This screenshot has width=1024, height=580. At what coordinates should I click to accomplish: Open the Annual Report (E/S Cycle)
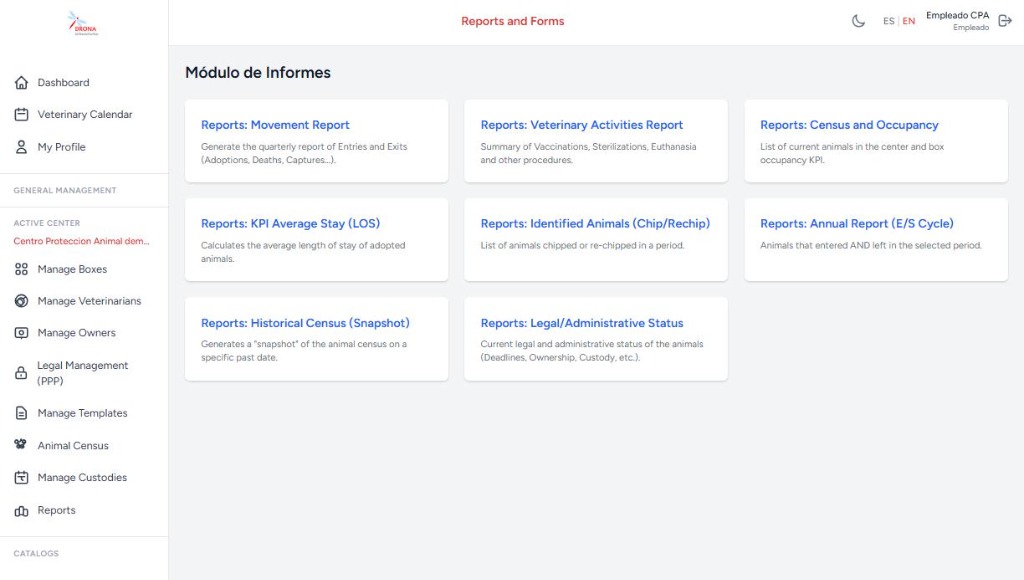click(856, 223)
